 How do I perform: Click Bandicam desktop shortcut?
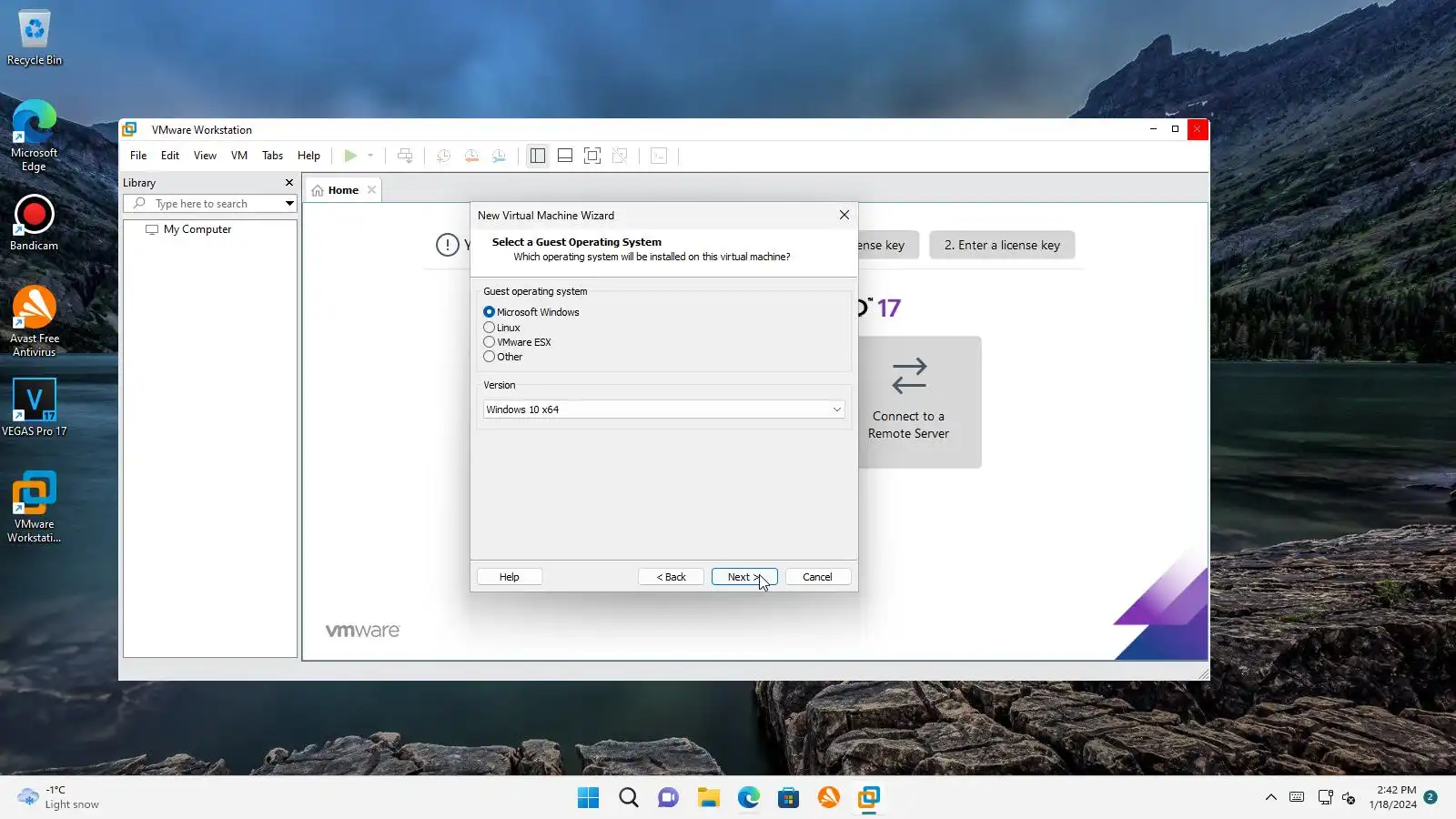point(35,223)
